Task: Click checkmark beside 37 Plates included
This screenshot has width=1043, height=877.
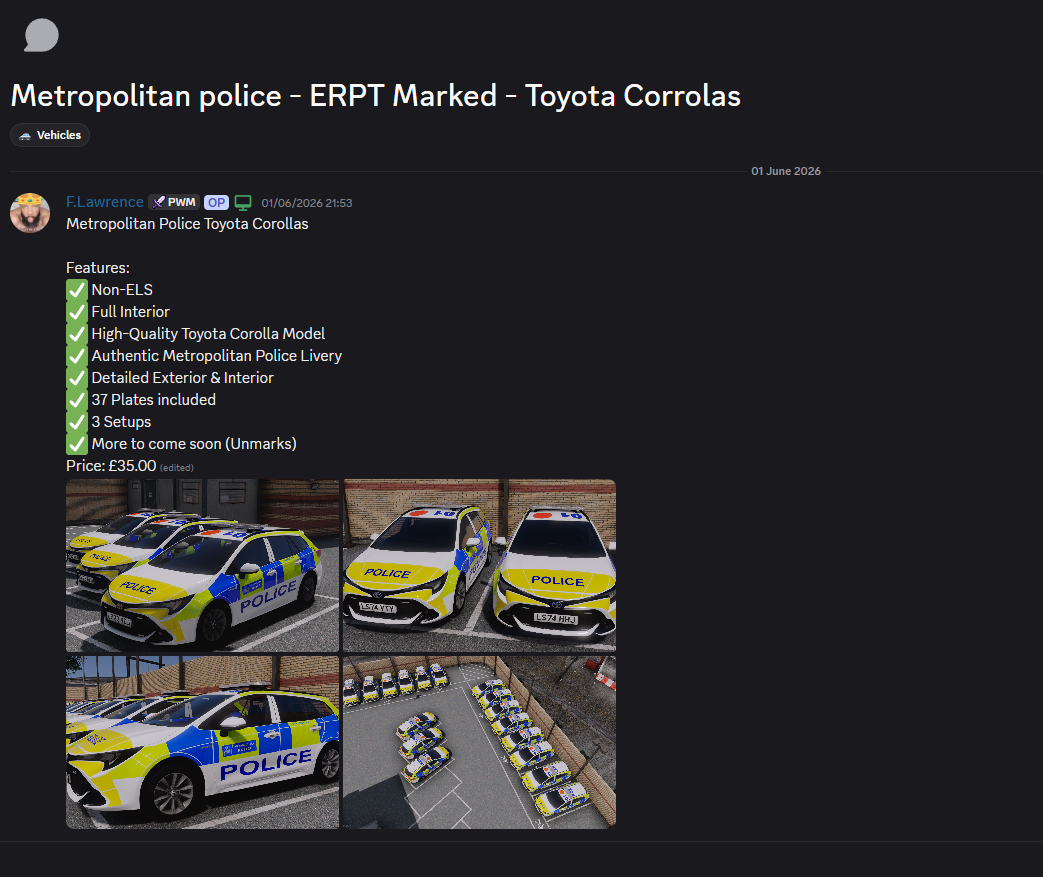Action: tap(77, 400)
